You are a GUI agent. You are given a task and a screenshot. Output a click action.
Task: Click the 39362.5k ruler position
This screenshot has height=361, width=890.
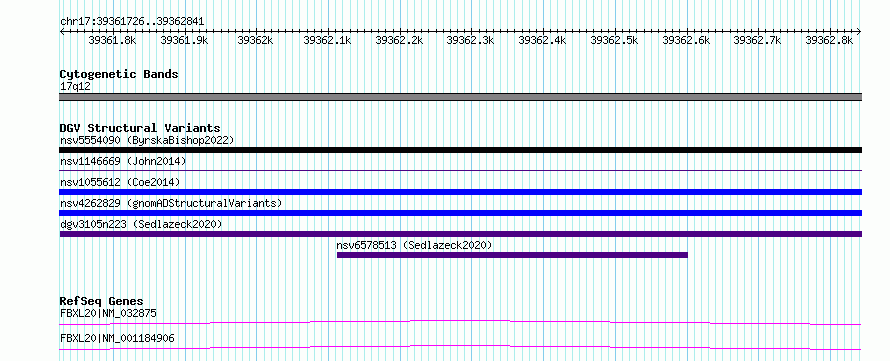tap(615, 40)
